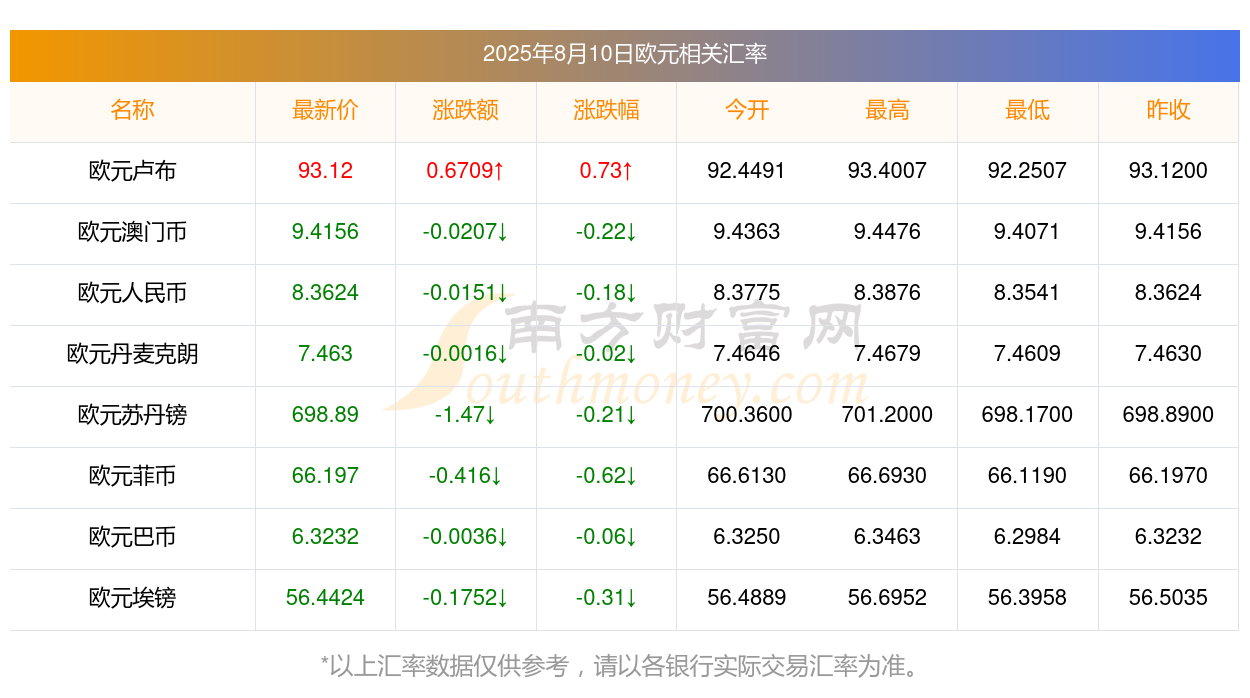The width and height of the screenshot is (1250, 698).
Task: Select the 今开 column header
Action: coord(747,110)
